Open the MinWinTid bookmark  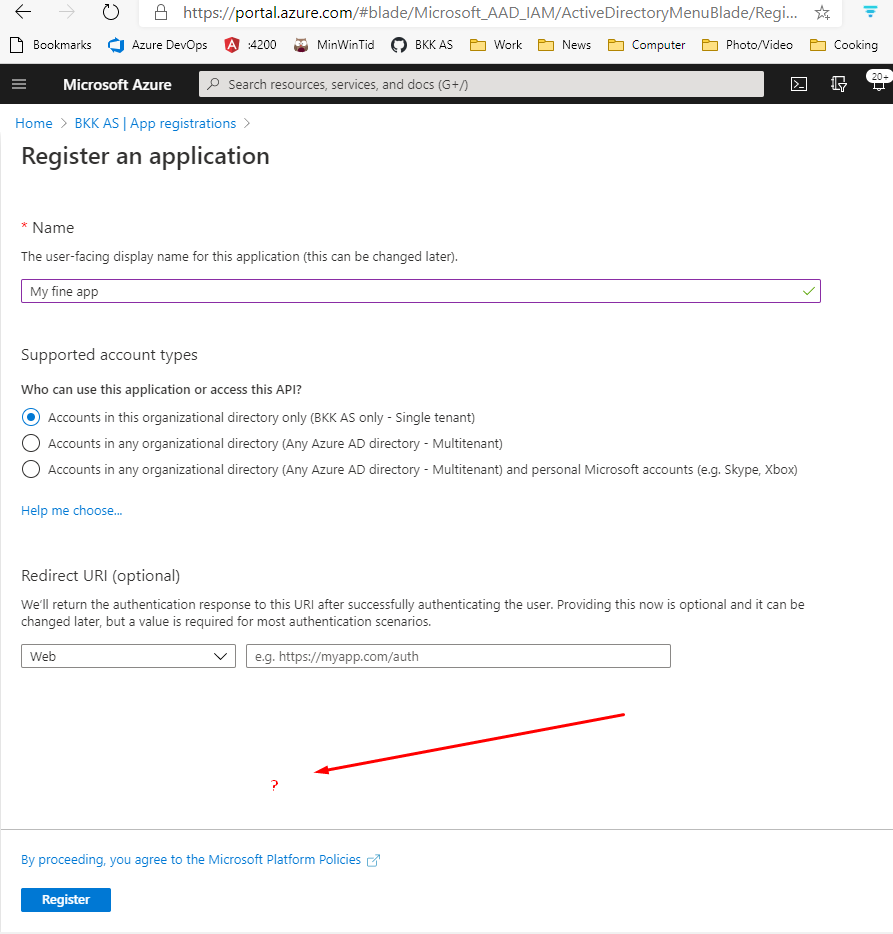(333, 44)
